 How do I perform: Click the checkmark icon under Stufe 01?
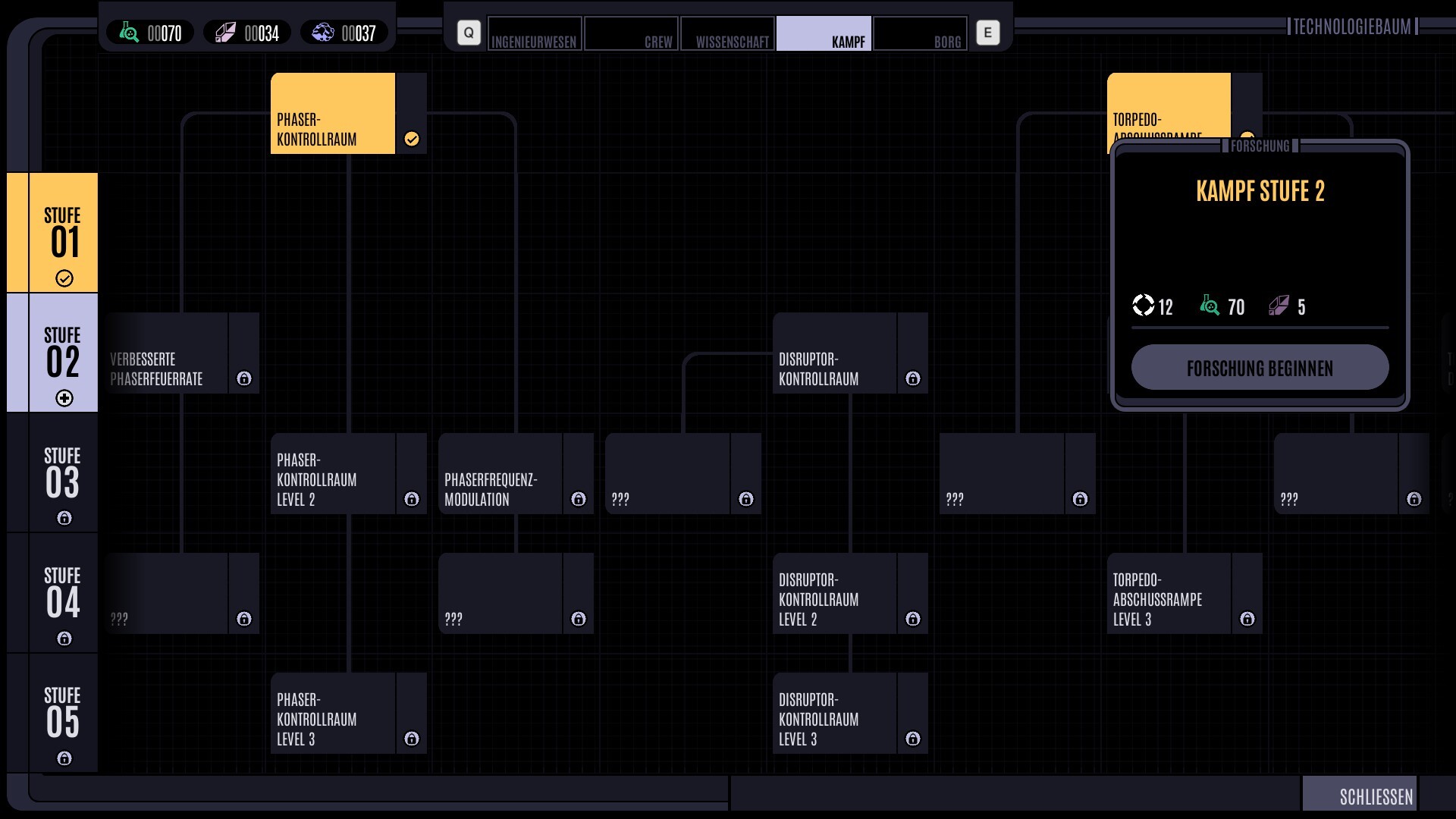[x=64, y=278]
